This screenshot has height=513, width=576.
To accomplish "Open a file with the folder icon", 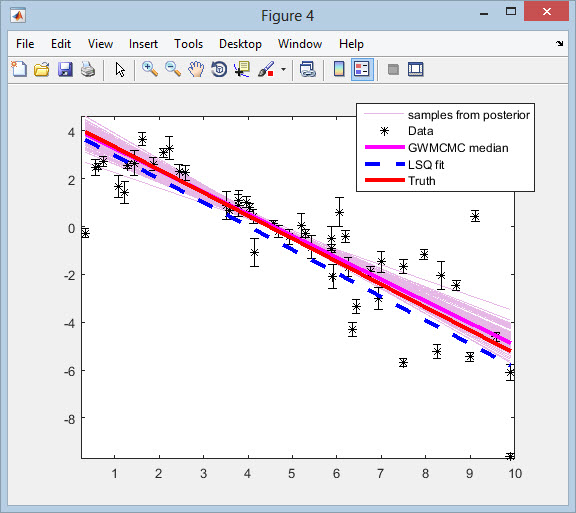I will 42,69.
